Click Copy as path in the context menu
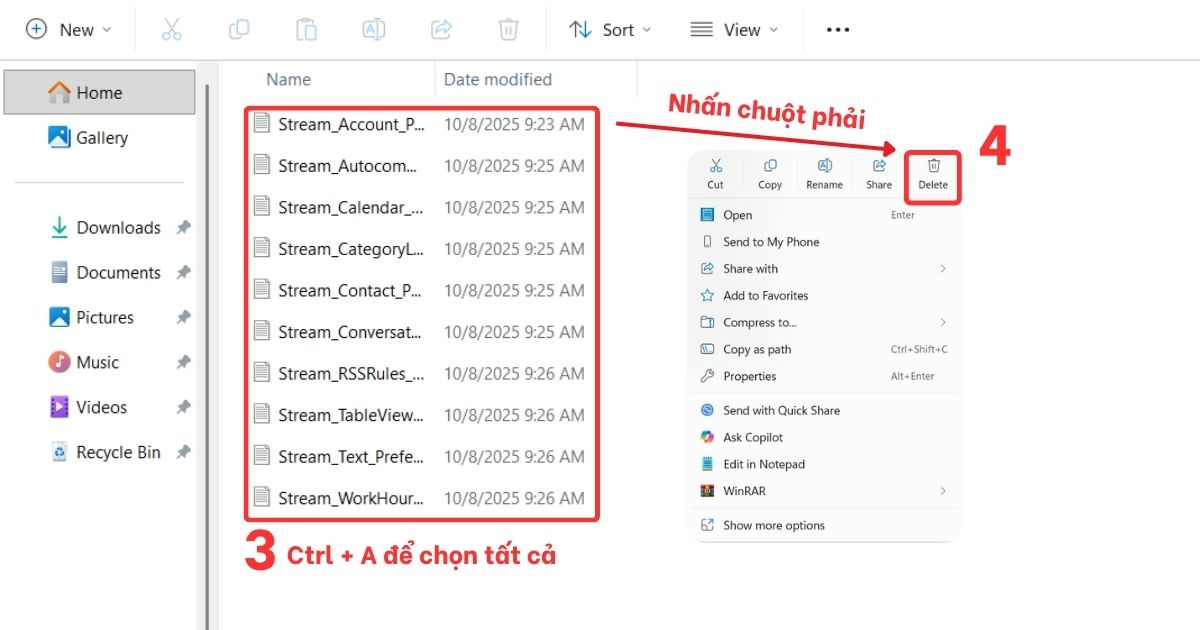Image resolution: width=1200 pixels, height=630 pixels. (x=759, y=349)
